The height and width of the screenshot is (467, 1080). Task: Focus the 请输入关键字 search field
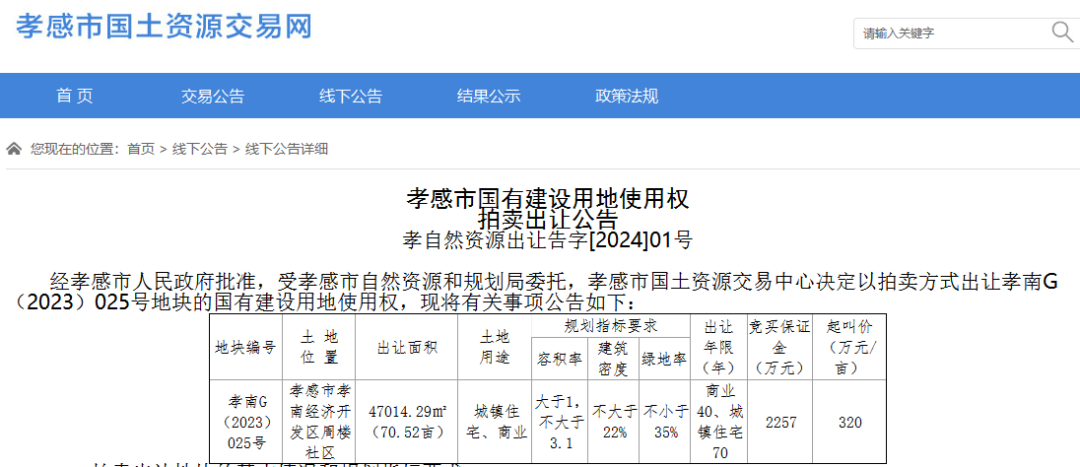click(950, 33)
